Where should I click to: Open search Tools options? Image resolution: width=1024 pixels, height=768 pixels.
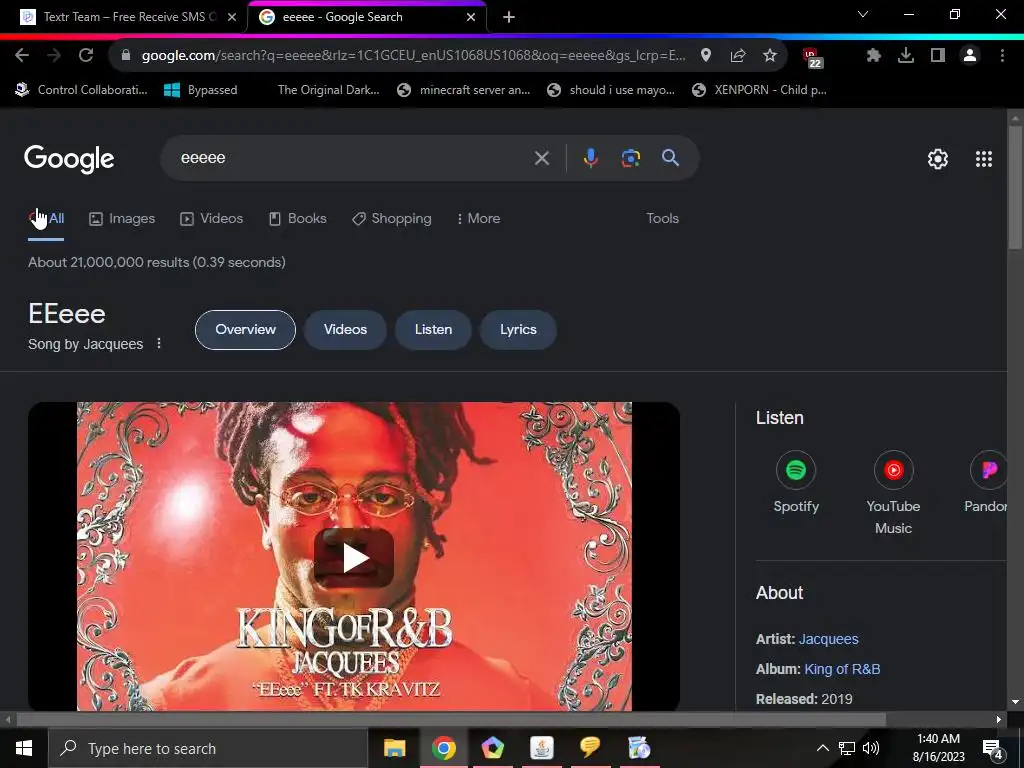(x=662, y=219)
